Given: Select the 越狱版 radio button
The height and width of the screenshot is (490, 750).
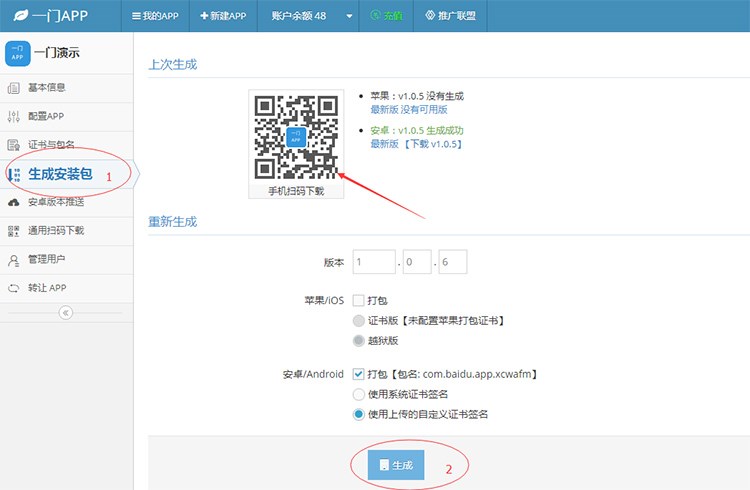Looking at the screenshot, I should click(359, 341).
